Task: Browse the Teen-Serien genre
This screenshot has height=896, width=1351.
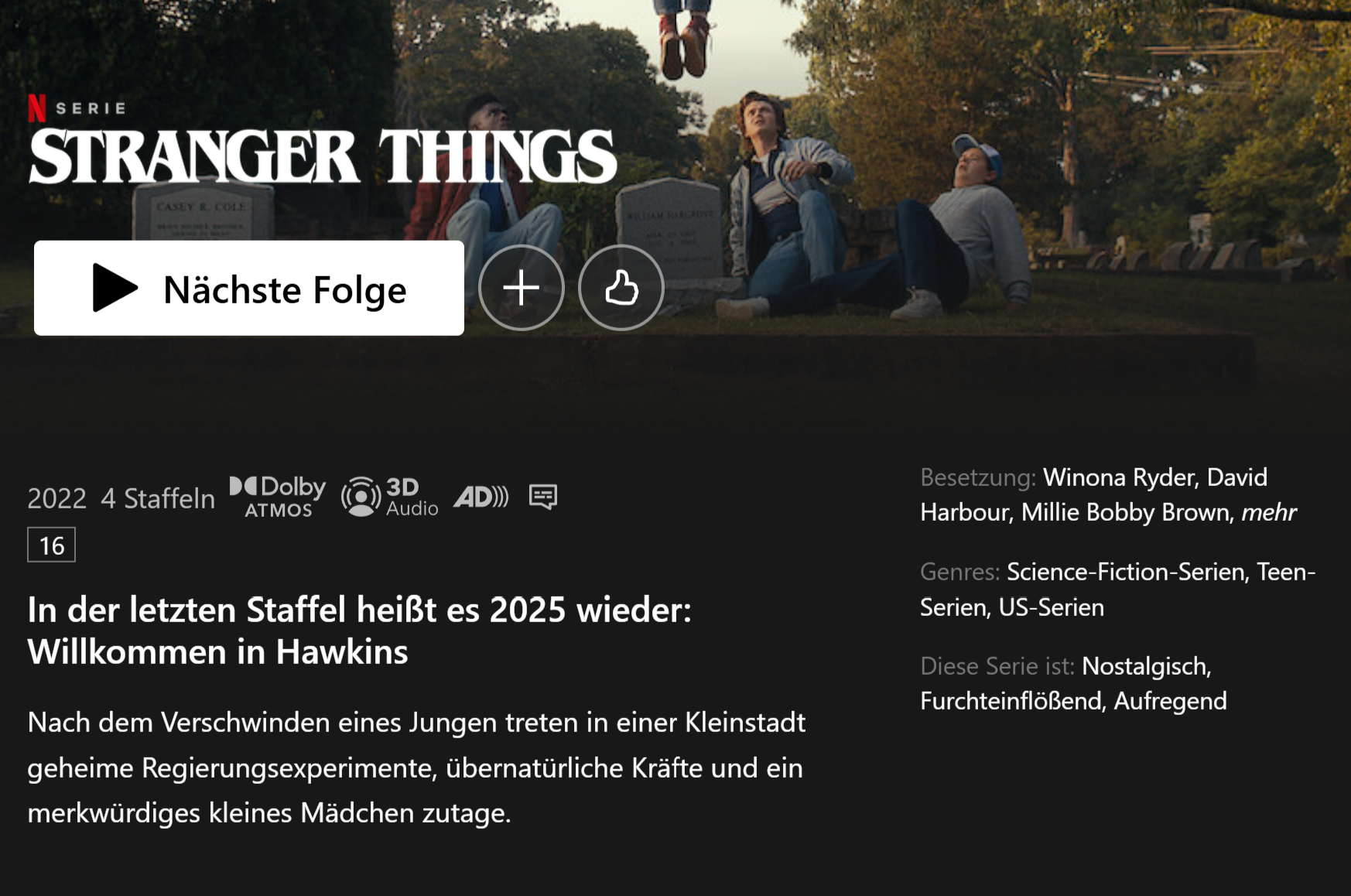Action: (1118, 590)
